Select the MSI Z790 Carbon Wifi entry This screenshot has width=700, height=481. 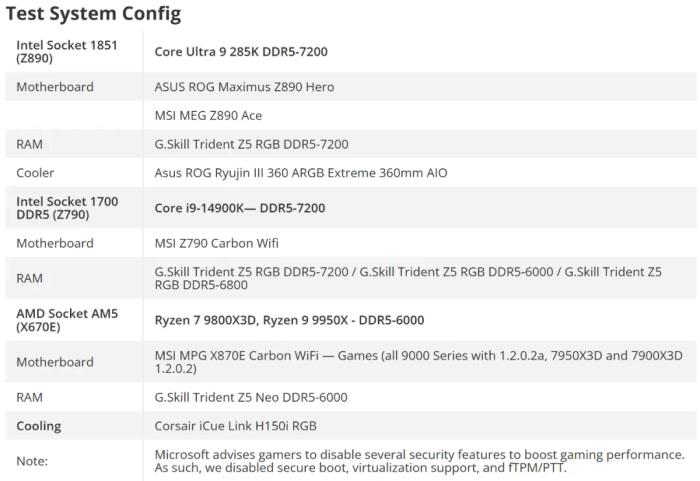pos(217,243)
